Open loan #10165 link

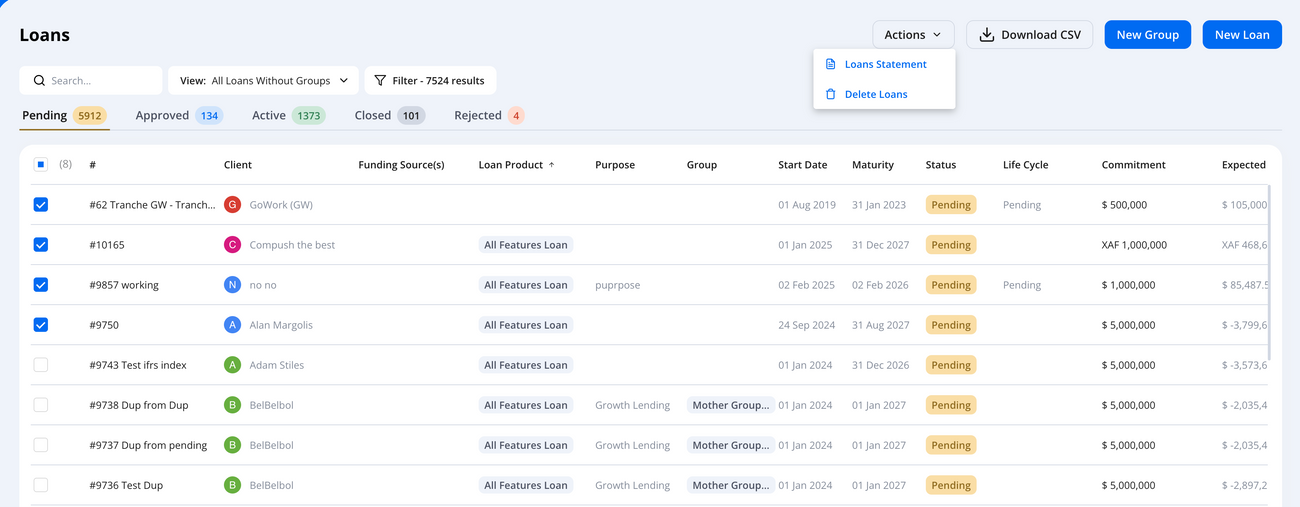pos(107,244)
